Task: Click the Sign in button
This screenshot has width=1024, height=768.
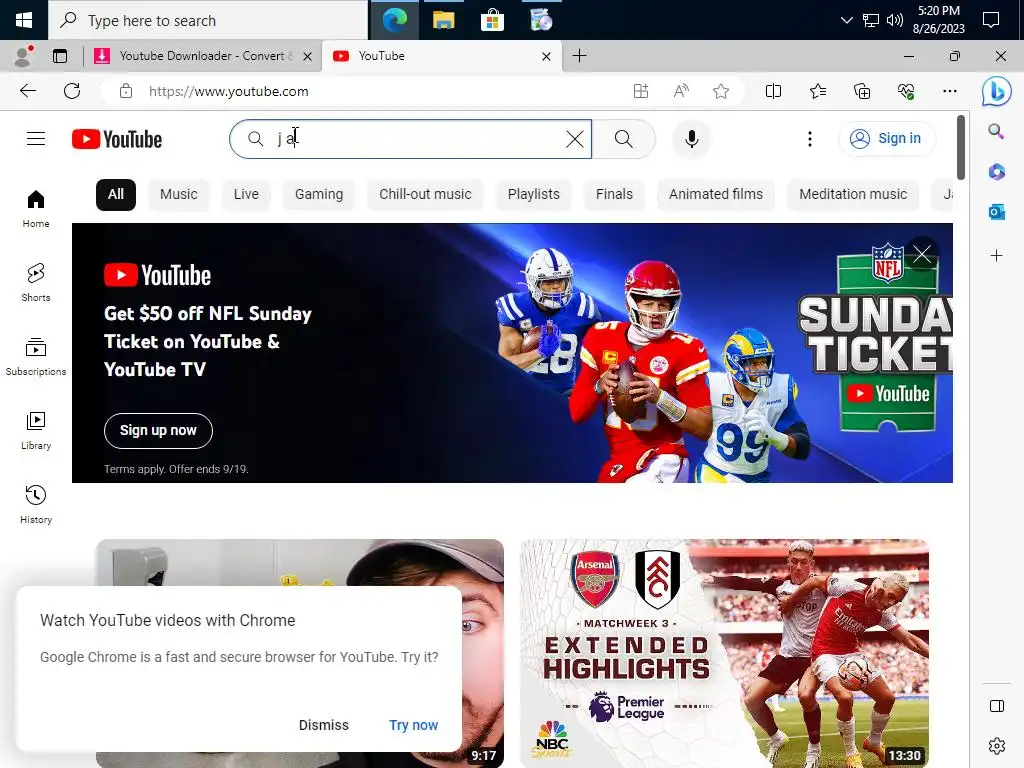Action: (886, 138)
